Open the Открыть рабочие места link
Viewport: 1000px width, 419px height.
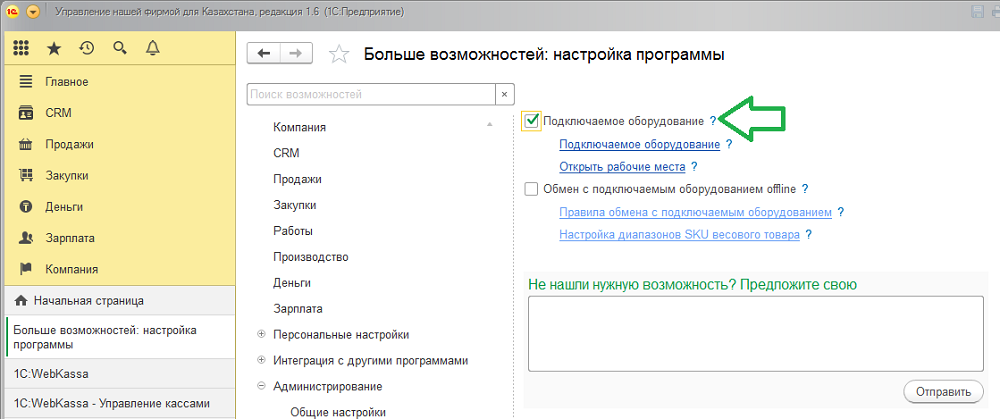point(622,166)
